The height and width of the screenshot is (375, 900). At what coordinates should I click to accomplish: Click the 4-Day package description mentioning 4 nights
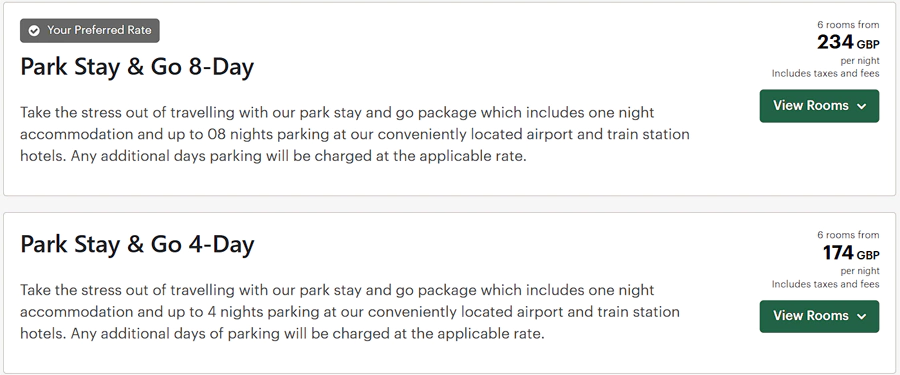[x=350, y=312]
